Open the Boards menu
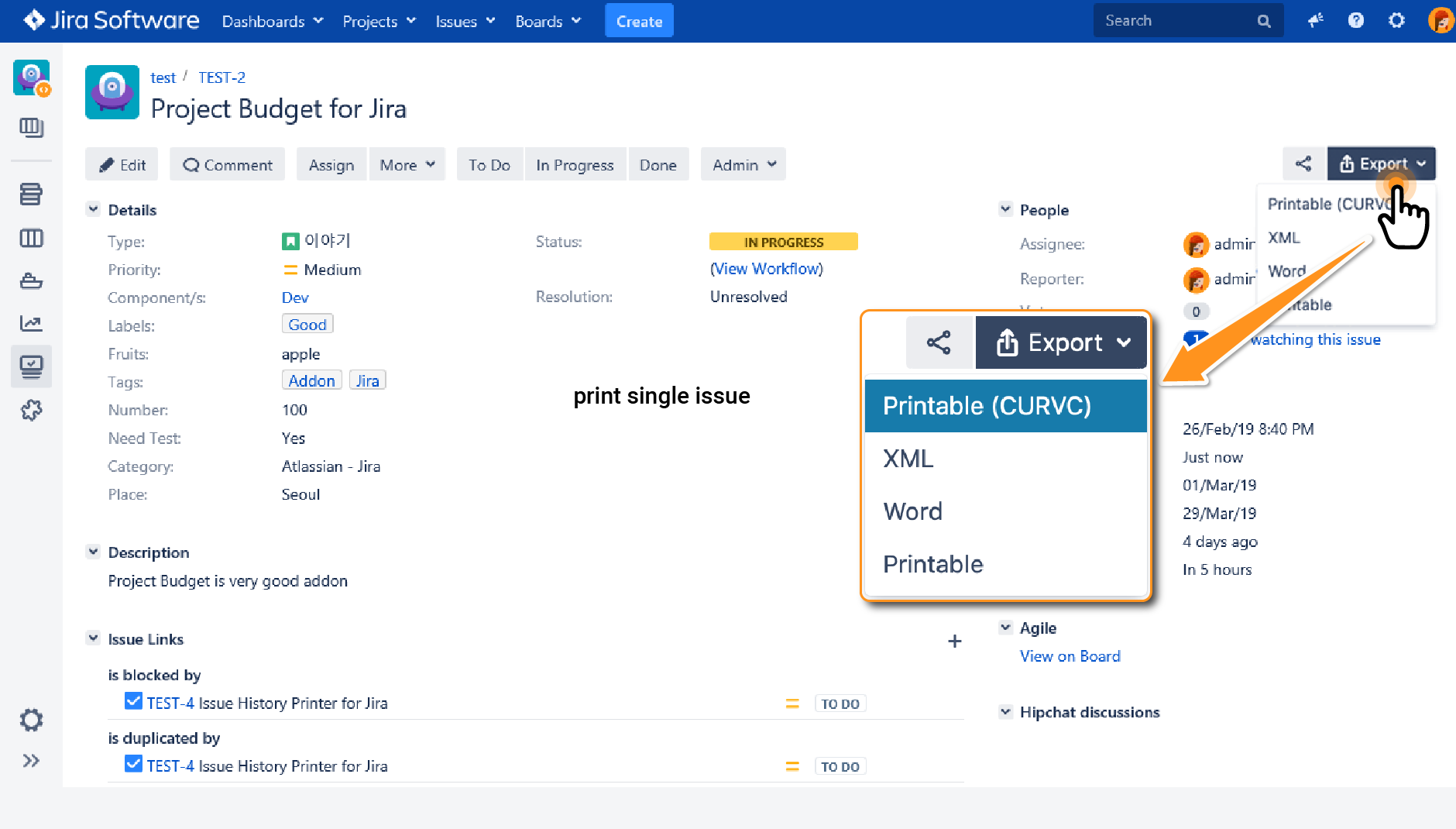The image size is (1456, 829). coord(548,21)
